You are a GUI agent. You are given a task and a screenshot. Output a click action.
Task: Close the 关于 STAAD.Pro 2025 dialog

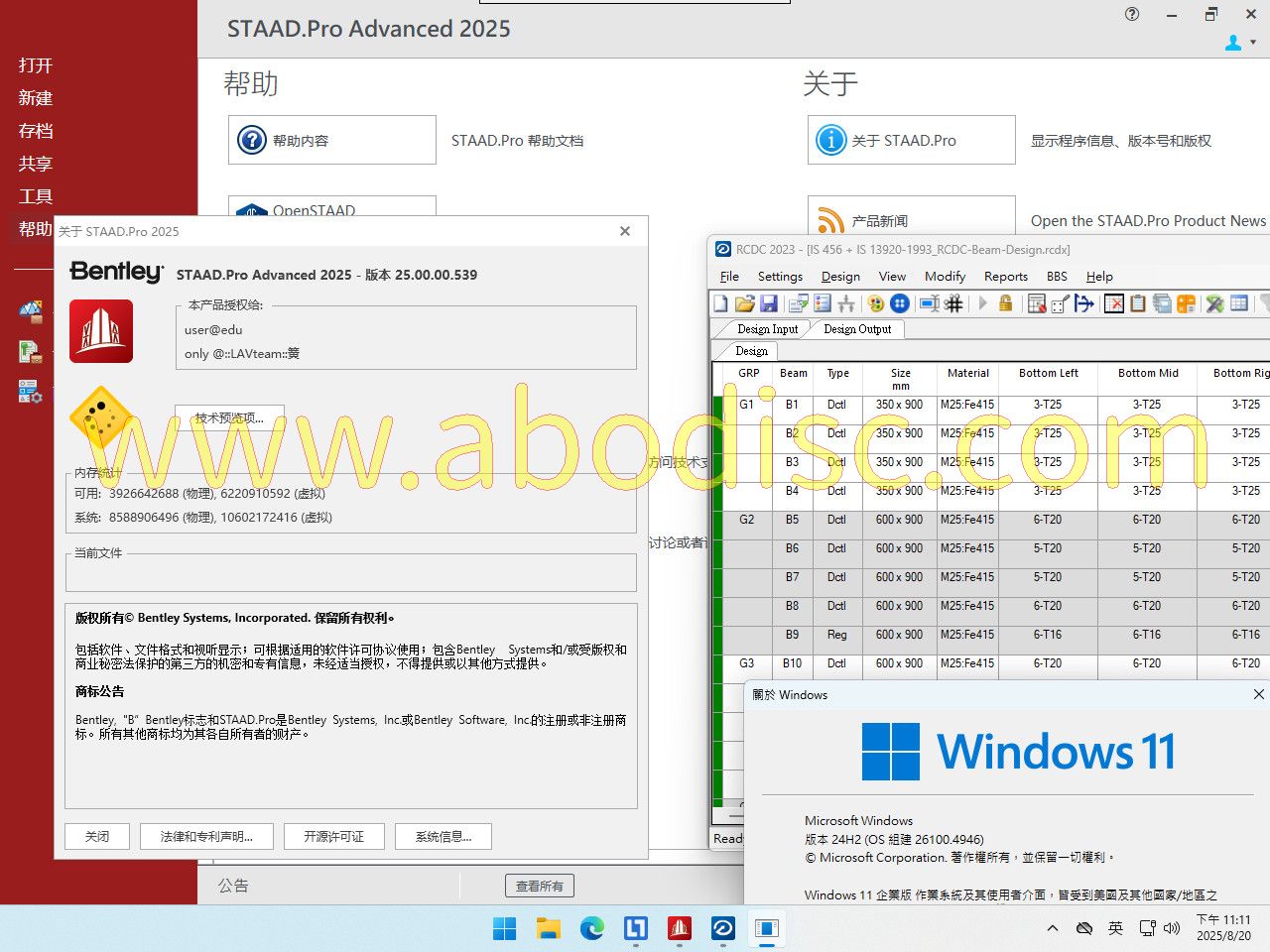[625, 231]
